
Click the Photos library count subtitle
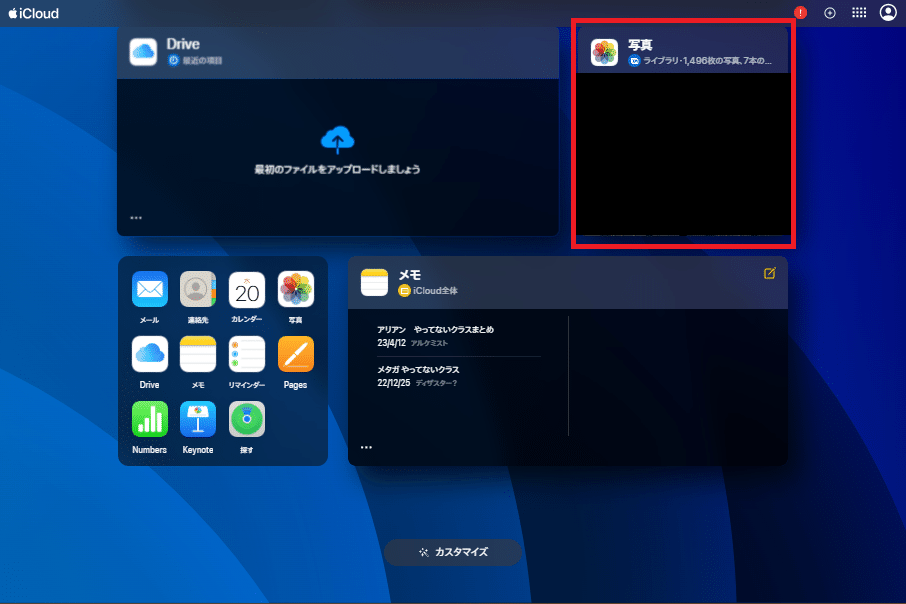[x=707, y=61]
